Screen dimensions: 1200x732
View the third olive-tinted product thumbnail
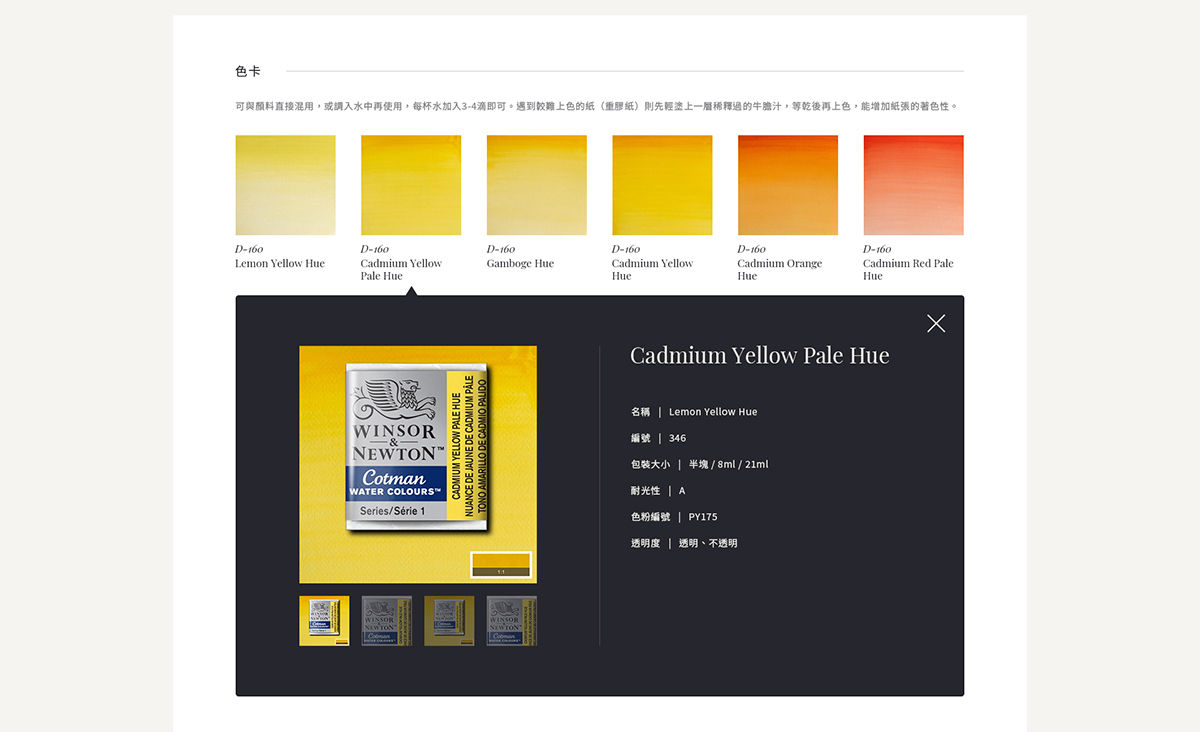coord(449,621)
